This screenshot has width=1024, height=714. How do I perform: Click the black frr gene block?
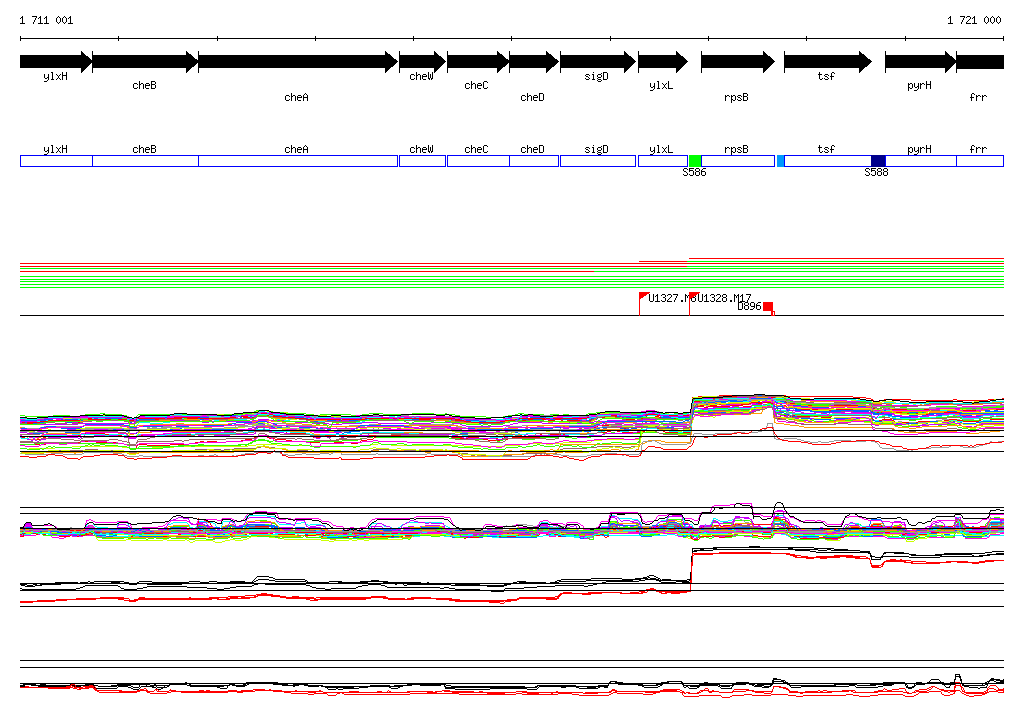[x=980, y=62]
